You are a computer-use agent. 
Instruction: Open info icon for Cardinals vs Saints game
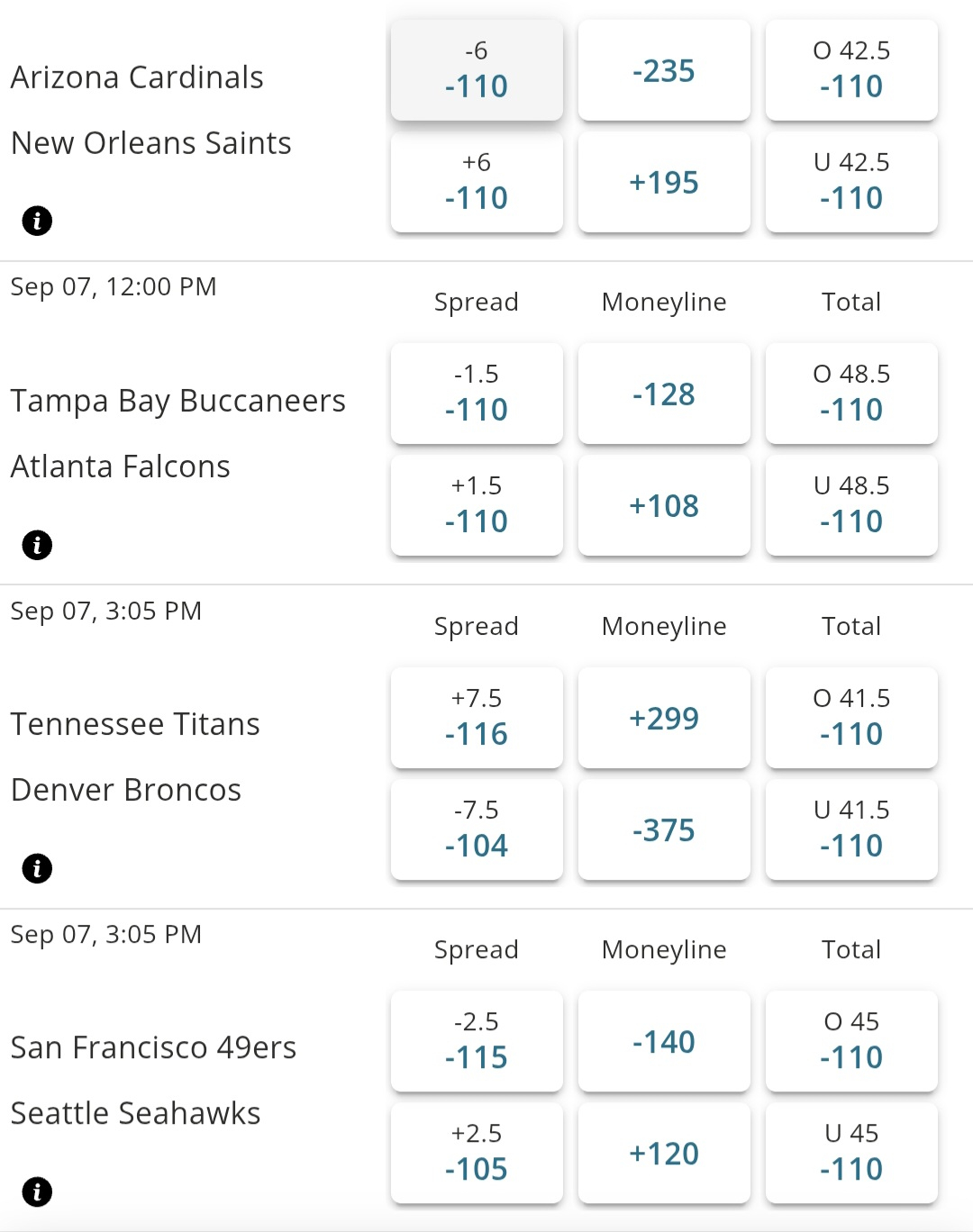pos(37,221)
